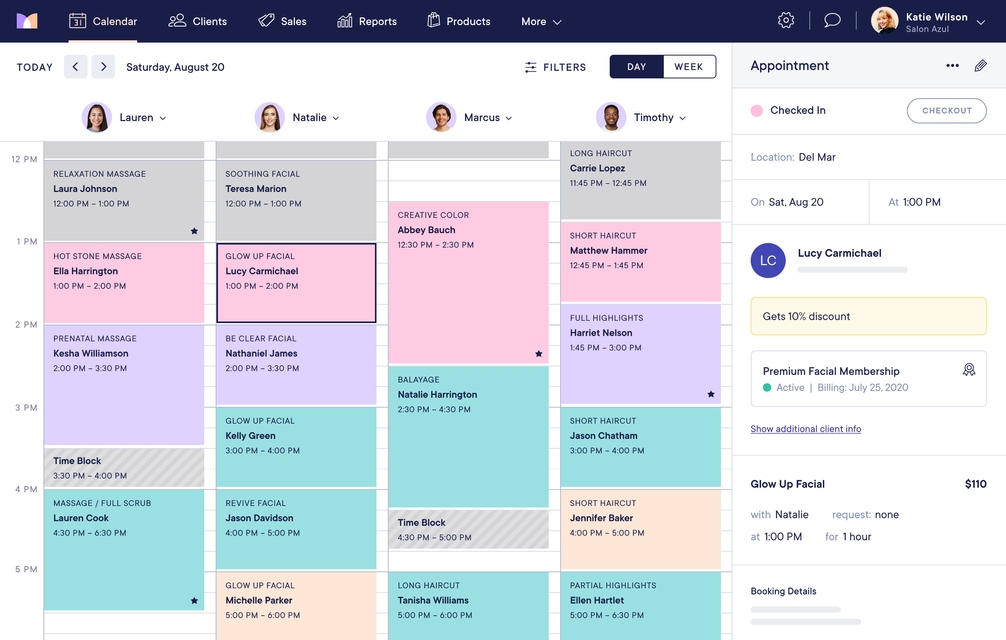Open the More menu dropdown

click(x=541, y=21)
